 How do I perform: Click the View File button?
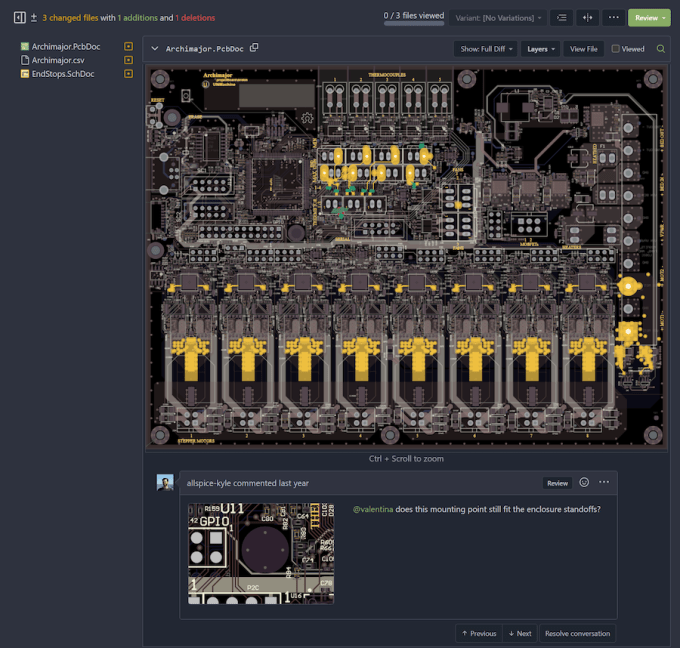pos(584,48)
